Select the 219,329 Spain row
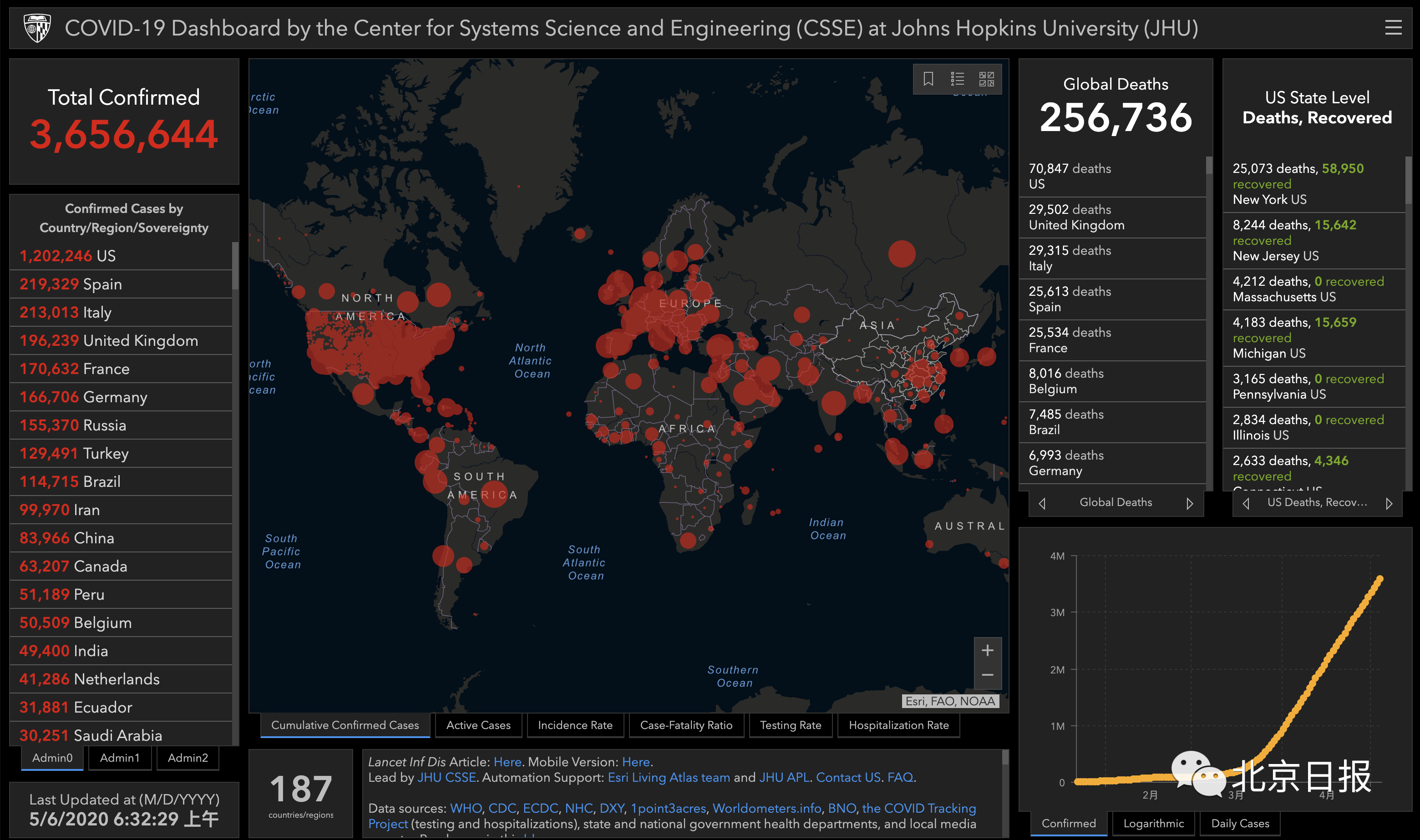Viewport: 1420px width, 840px height. [x=121, y=284]
